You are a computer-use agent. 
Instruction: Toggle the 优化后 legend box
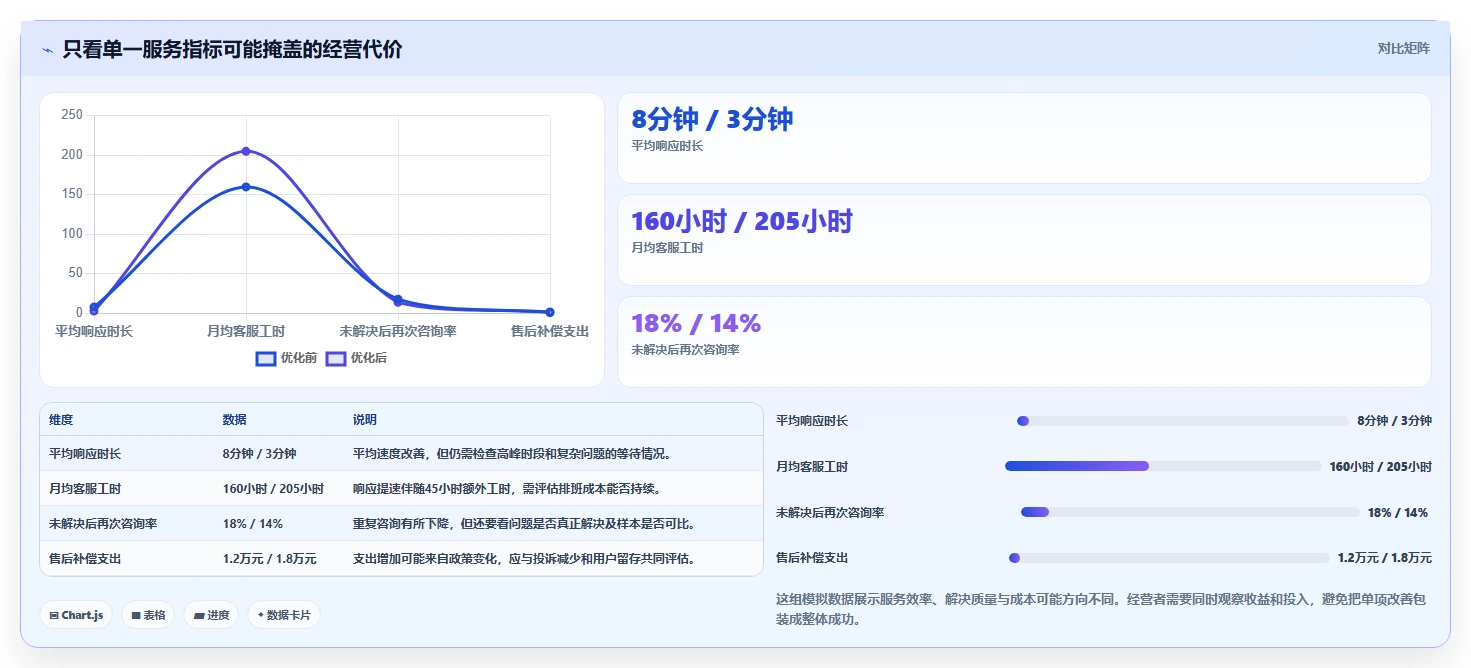tap(336, 358)
